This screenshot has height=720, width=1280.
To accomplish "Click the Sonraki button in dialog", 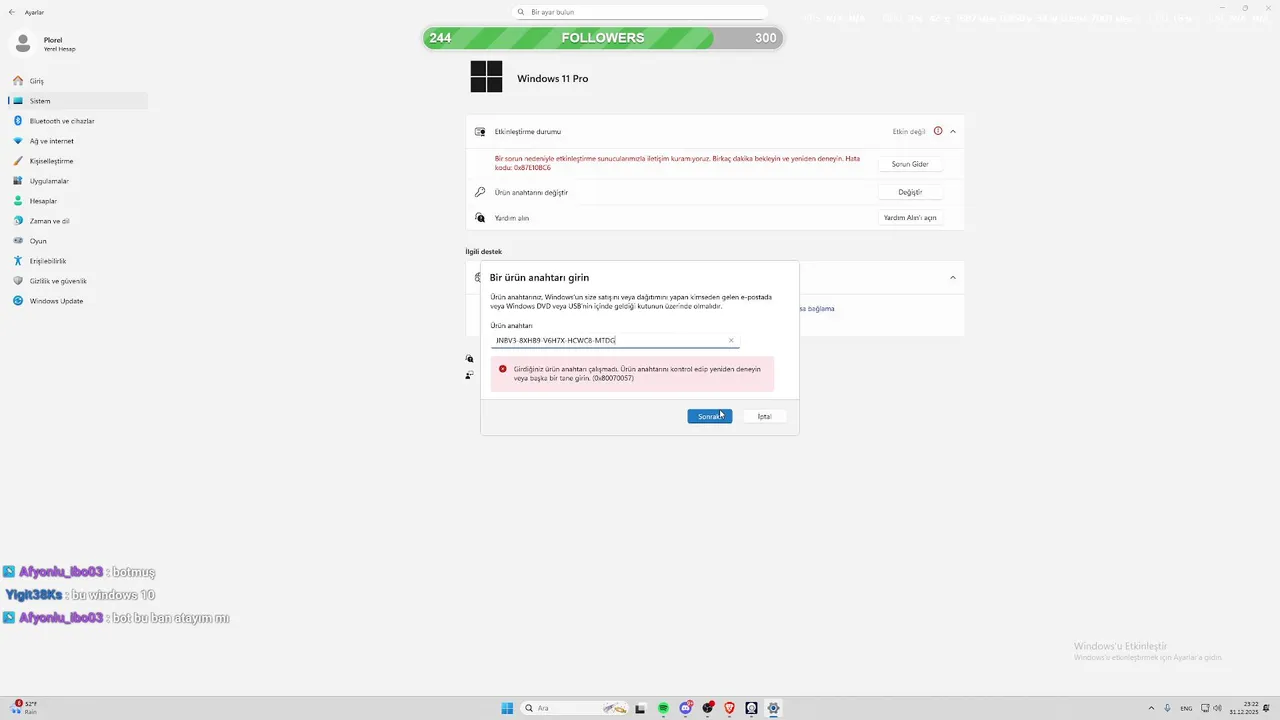I will pyautogui.click(x=710, y=416).
